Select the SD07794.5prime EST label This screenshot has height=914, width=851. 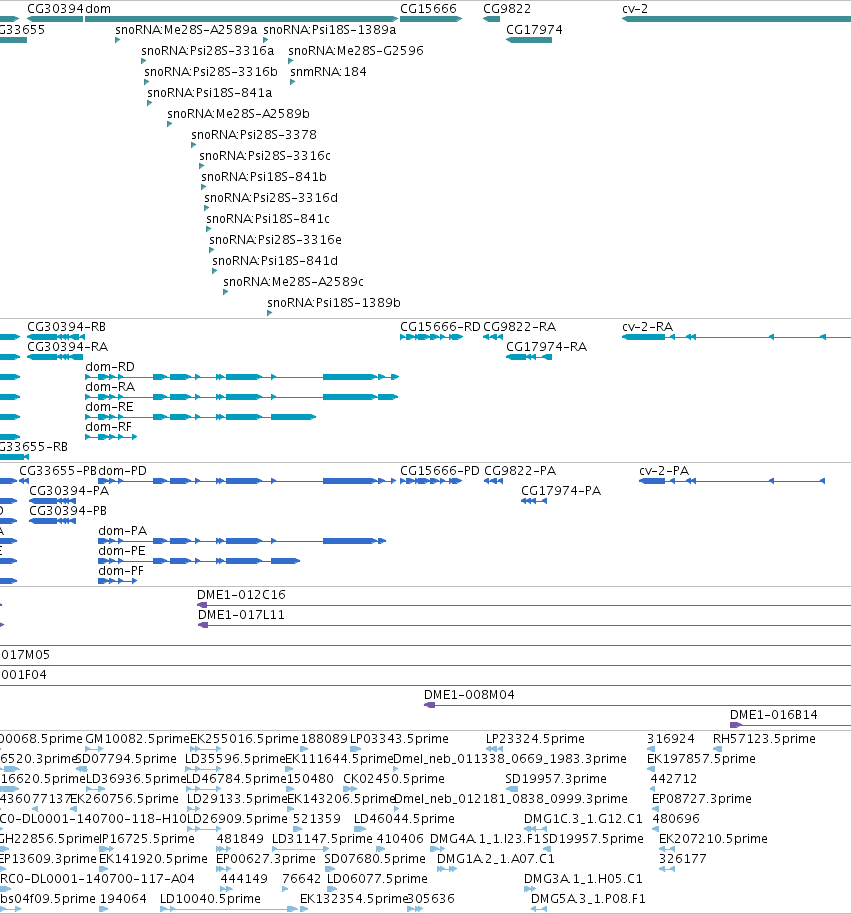coord(126,759)
